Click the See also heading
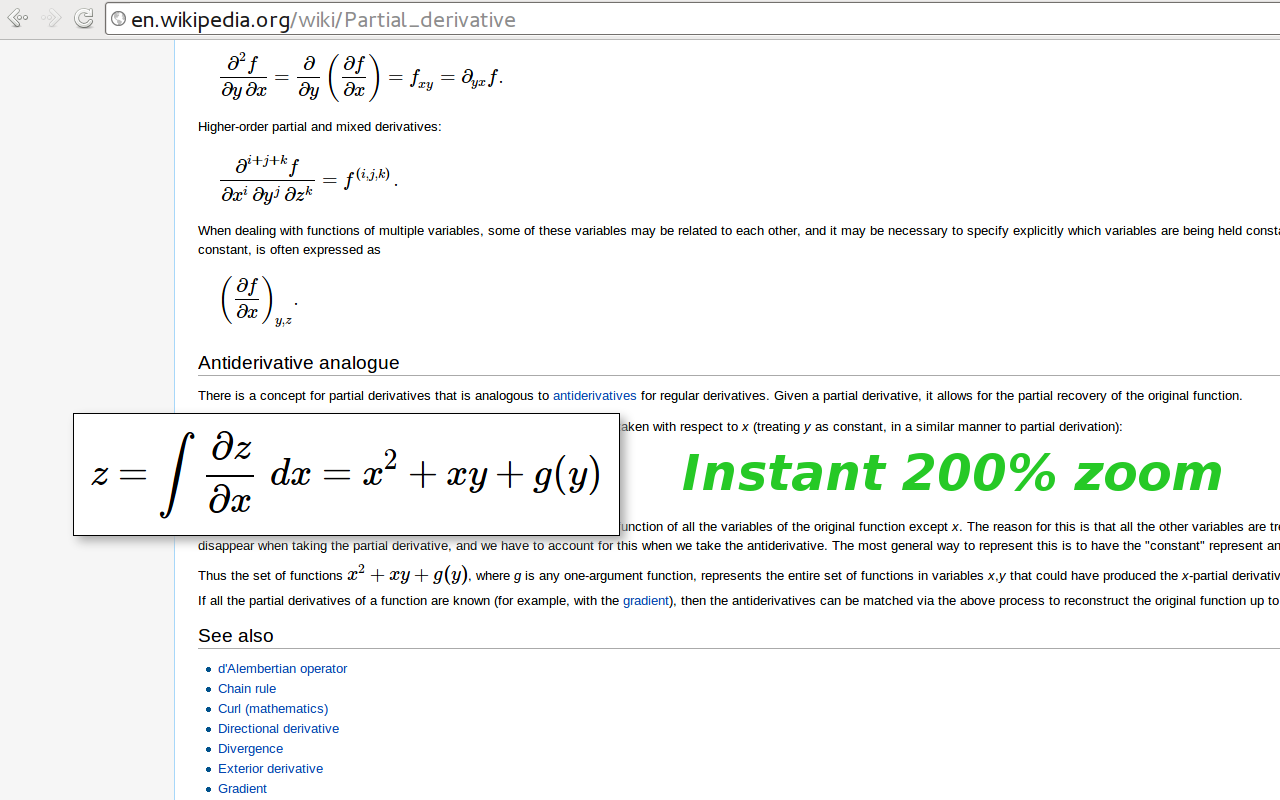The image size is (1280, 800). (x=235, y=636)
